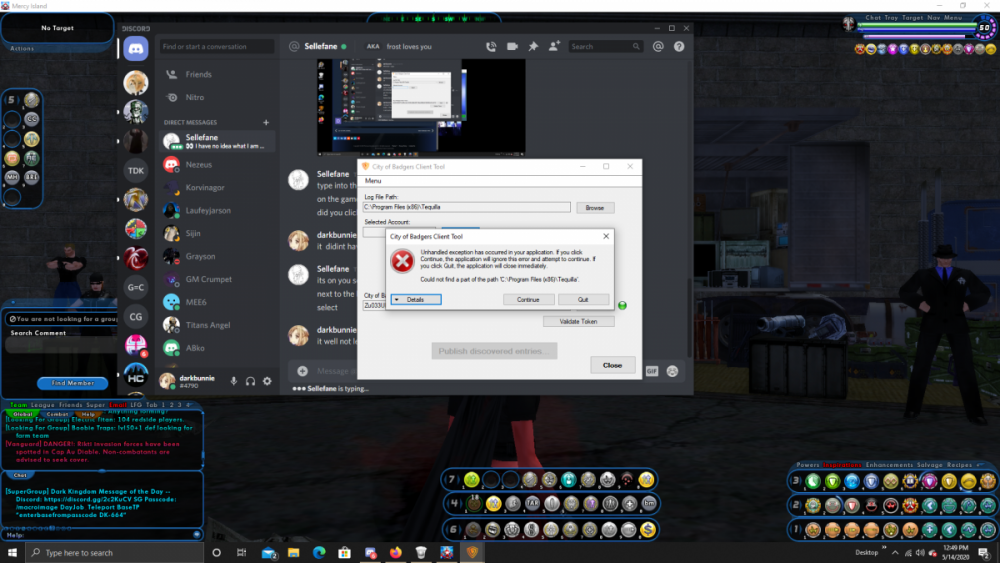This screenshot has height=563, width=1000.
Task: Deafen audio with headphones icon
Action: (x=251, y=381)
